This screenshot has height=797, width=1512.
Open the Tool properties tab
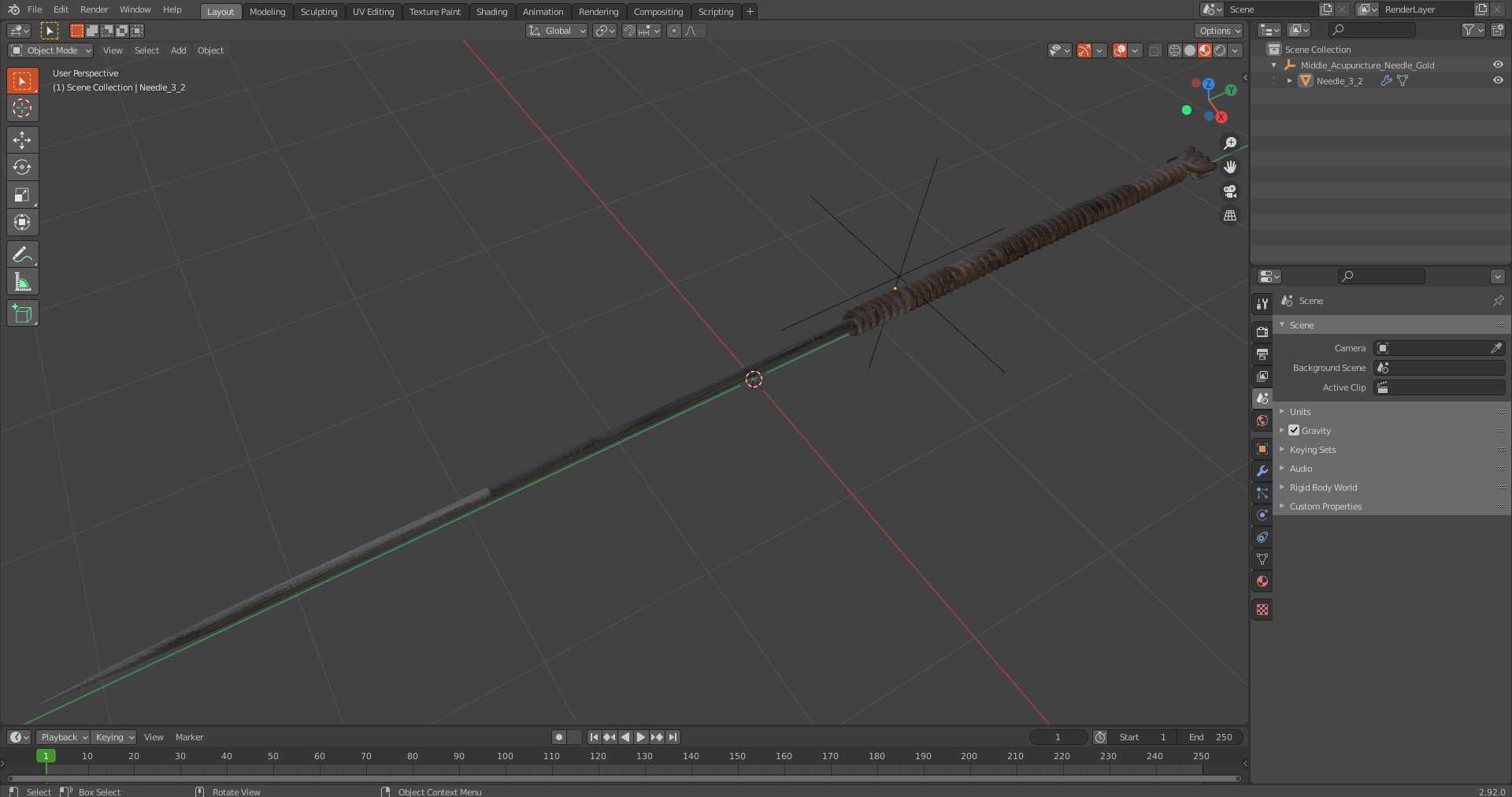[x=1262, y=303]
